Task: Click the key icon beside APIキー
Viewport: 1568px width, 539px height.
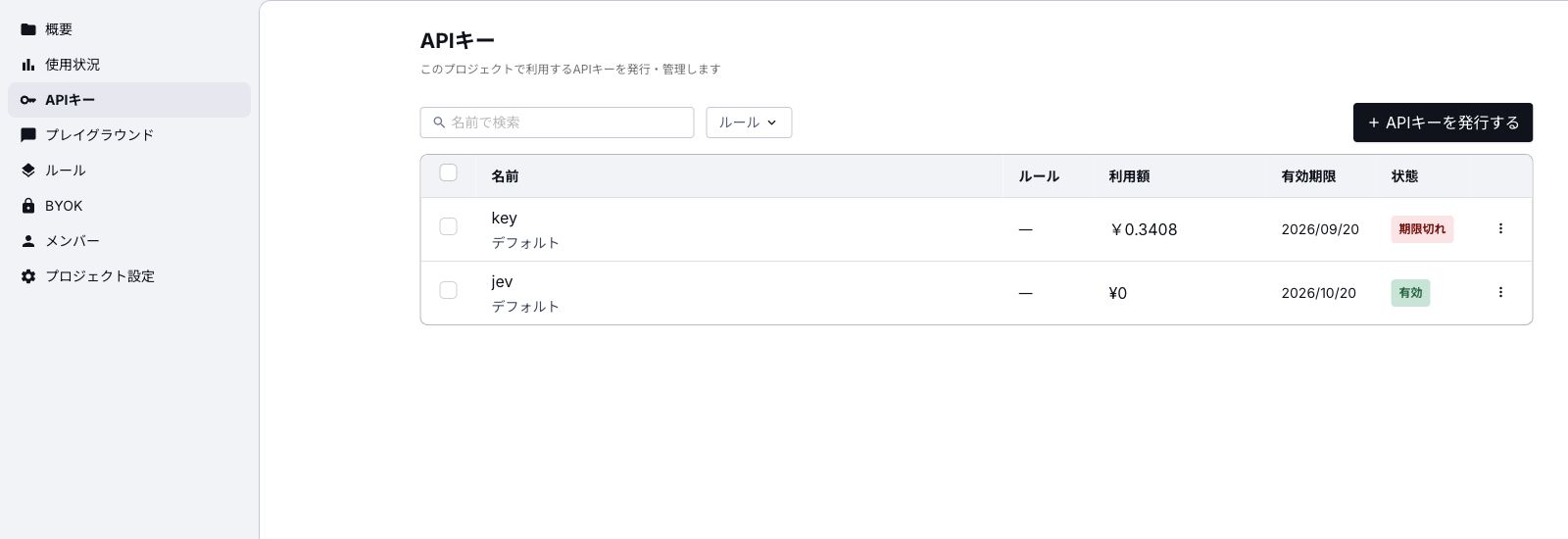Action: pyautogui.click(x=28, y=100)
